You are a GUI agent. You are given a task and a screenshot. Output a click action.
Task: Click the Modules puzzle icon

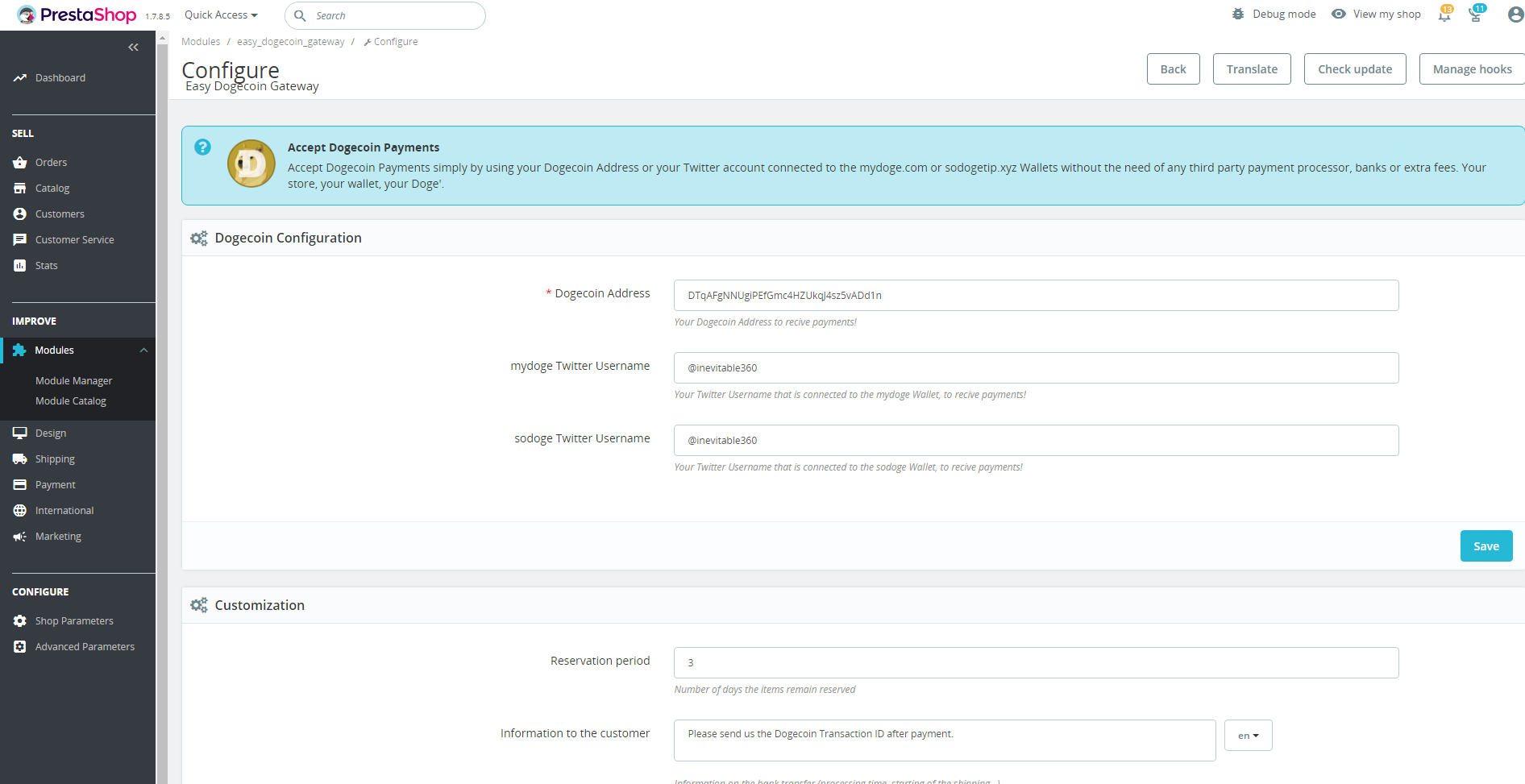[x=19, y=351]
